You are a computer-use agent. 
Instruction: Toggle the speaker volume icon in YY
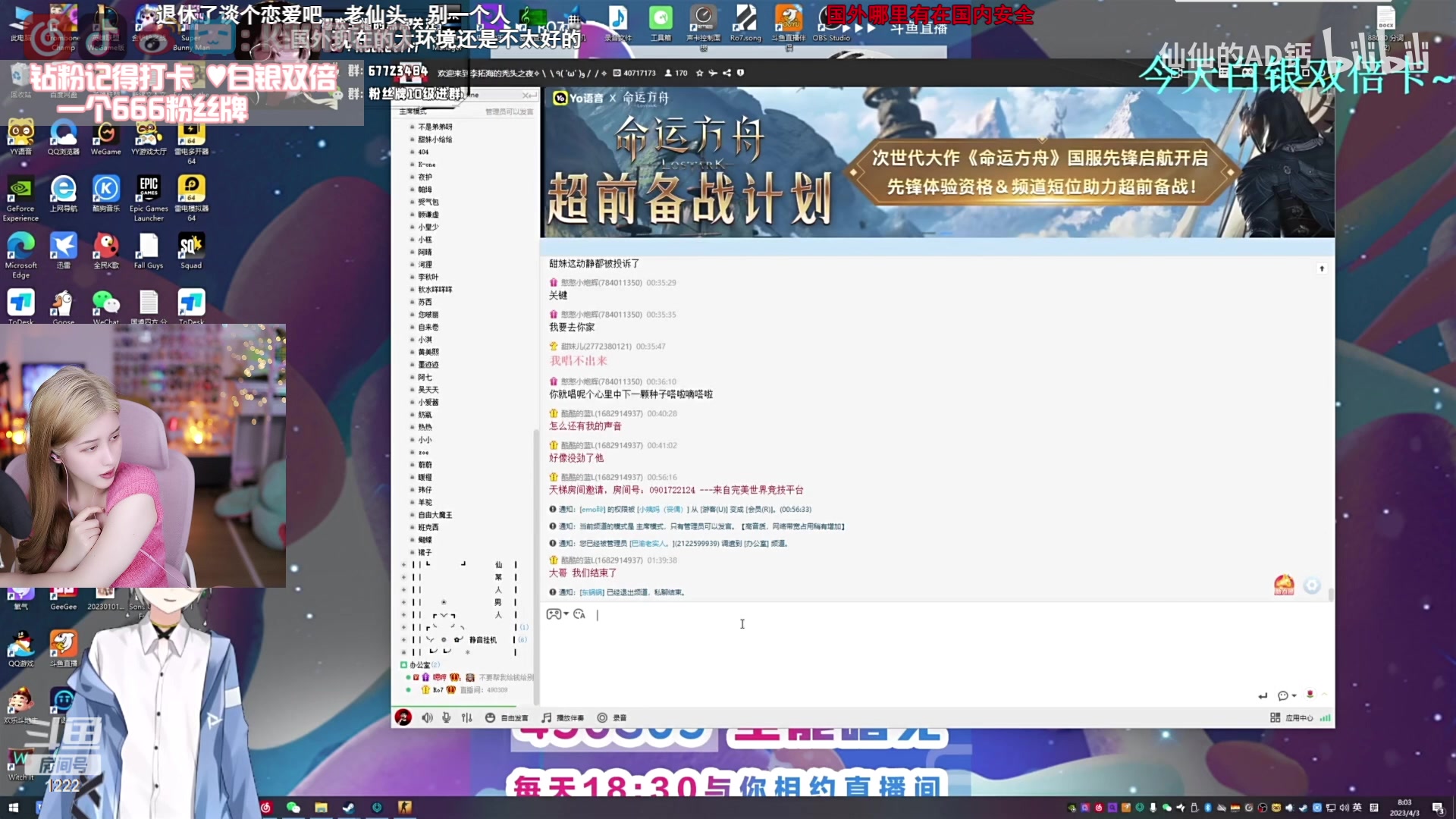[427, 717]
